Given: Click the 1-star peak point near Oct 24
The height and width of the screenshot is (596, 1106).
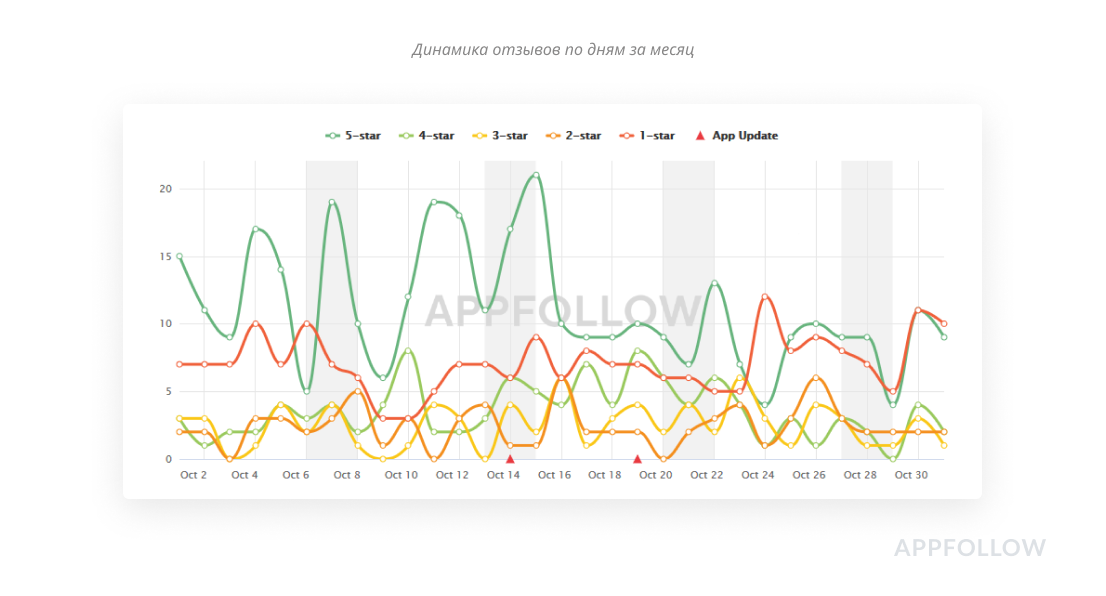Looking at the screenshot, I should [765, 297].
